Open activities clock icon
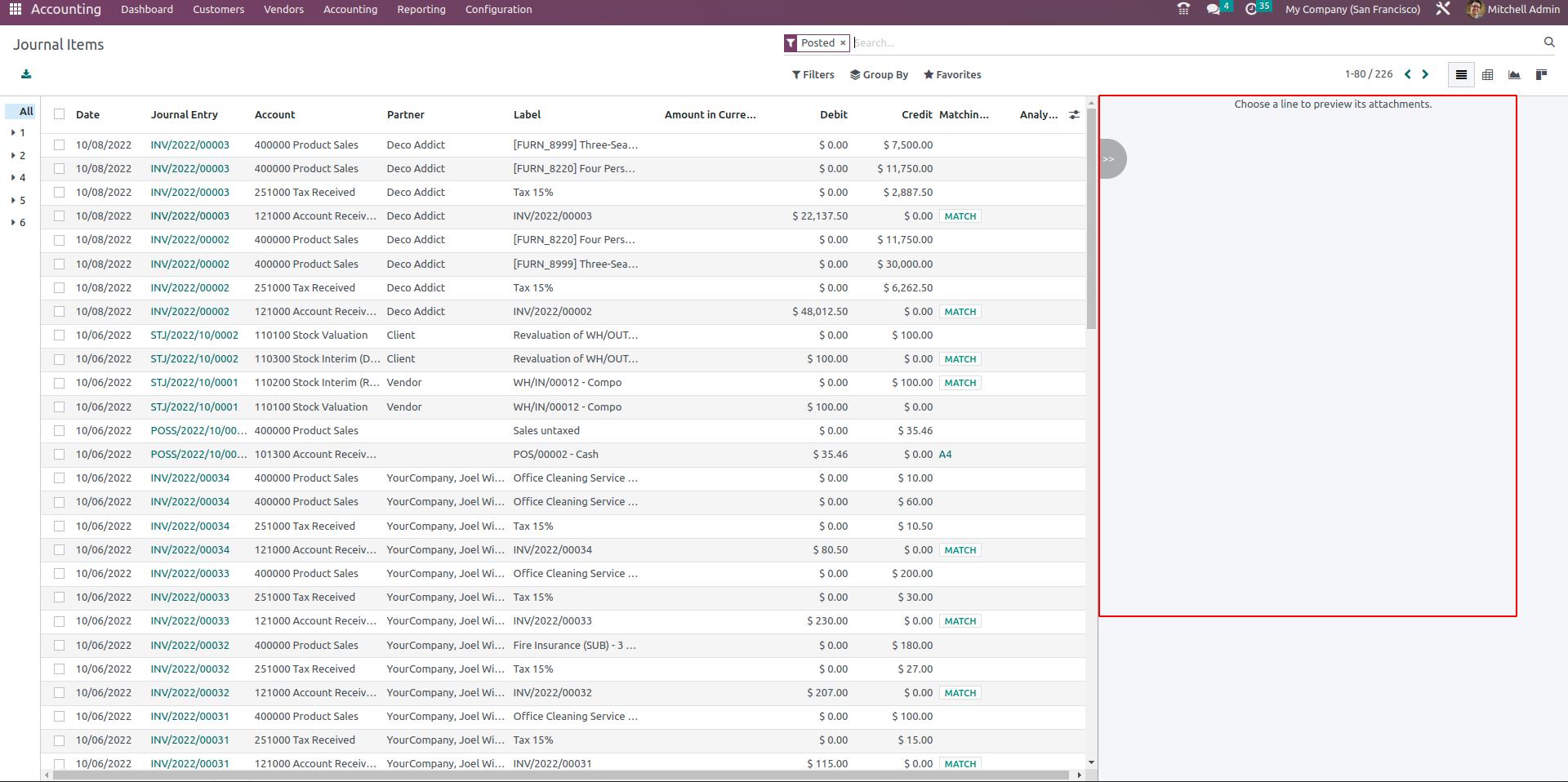The image size is (1568, 782). tap(1251, 10)
